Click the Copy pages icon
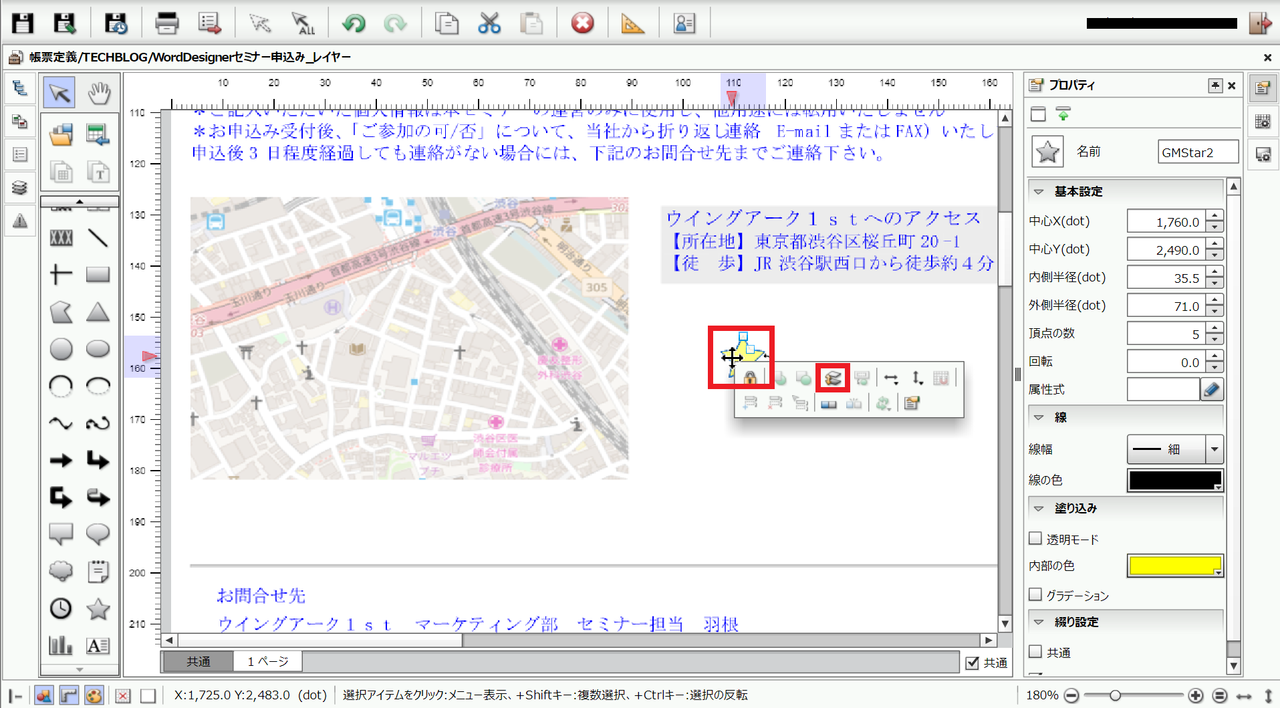This screenshot has width=1280, height=708. [x=447, y=22]
